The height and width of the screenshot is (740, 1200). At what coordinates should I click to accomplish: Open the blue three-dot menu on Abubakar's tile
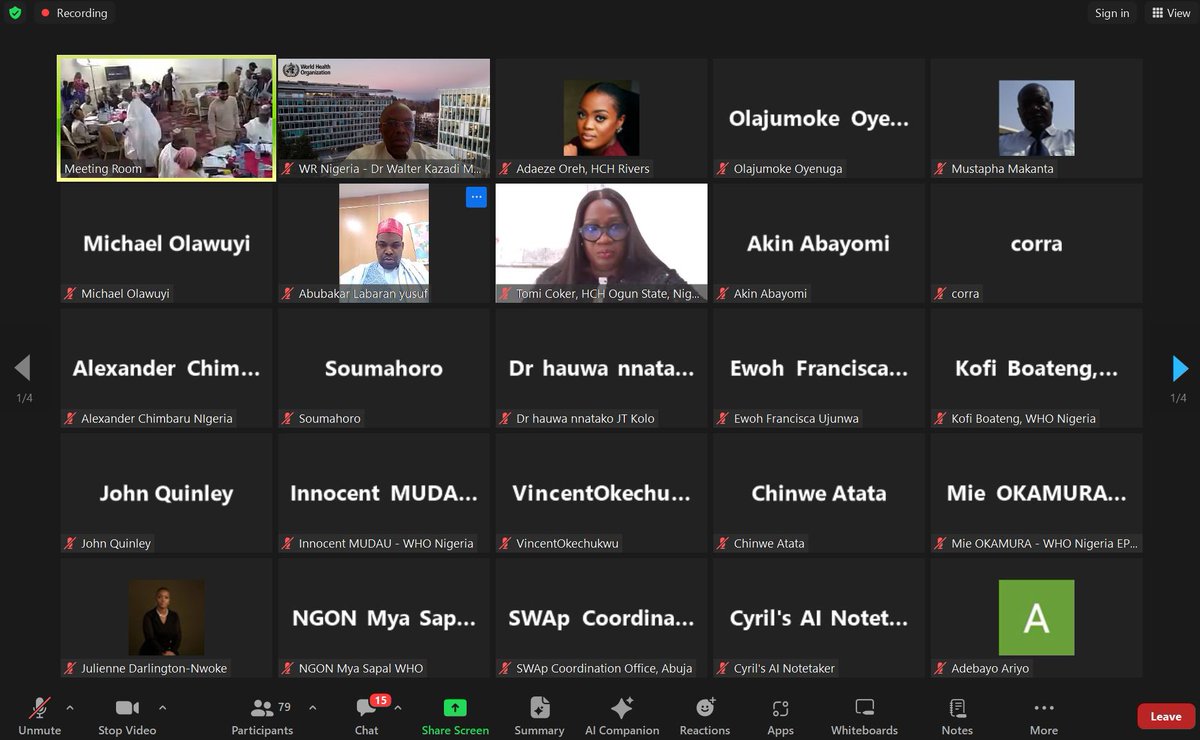click(x=476, y=197)
